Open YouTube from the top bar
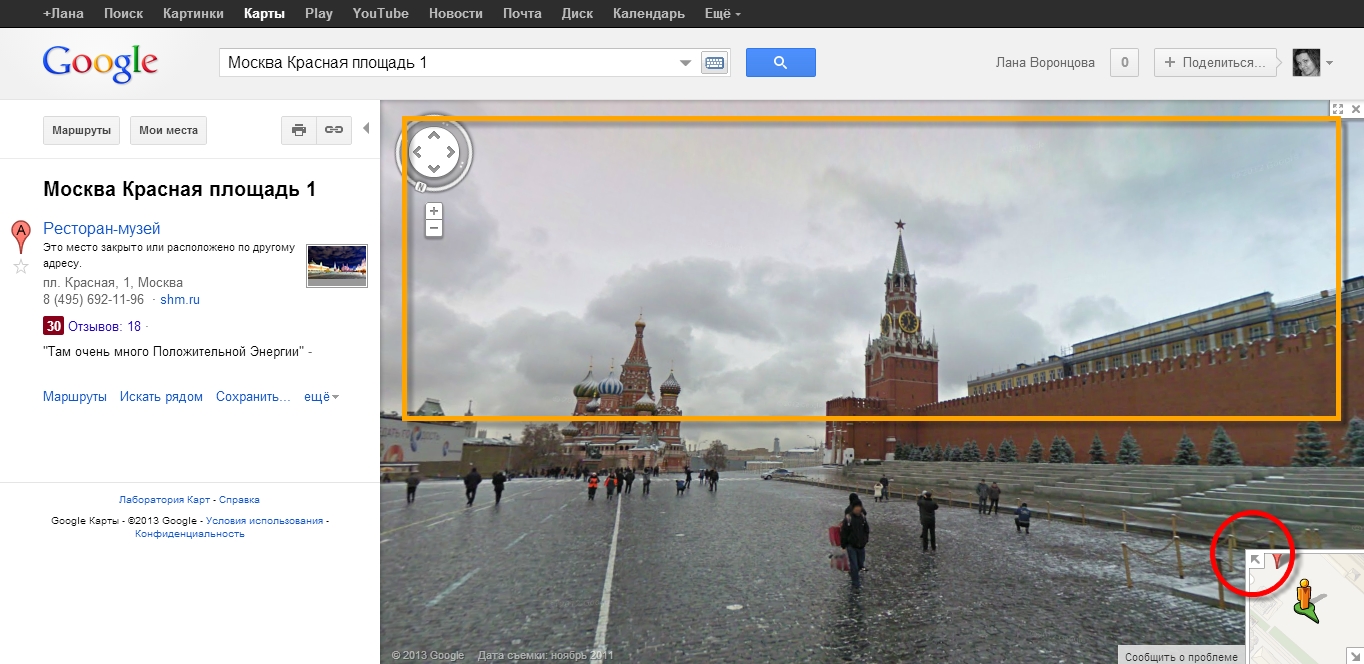This screenshot has width=1364, height=664. click(x=381, y=14)
